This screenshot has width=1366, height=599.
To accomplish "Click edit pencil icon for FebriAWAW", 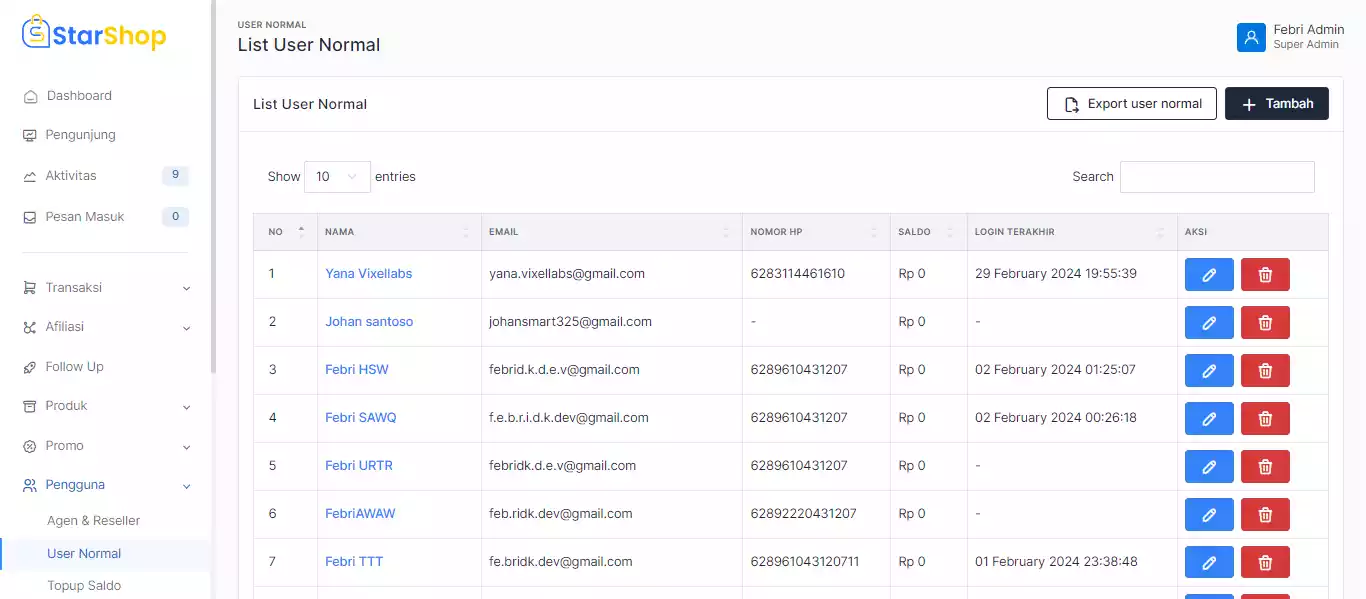I will (1208, 515).
